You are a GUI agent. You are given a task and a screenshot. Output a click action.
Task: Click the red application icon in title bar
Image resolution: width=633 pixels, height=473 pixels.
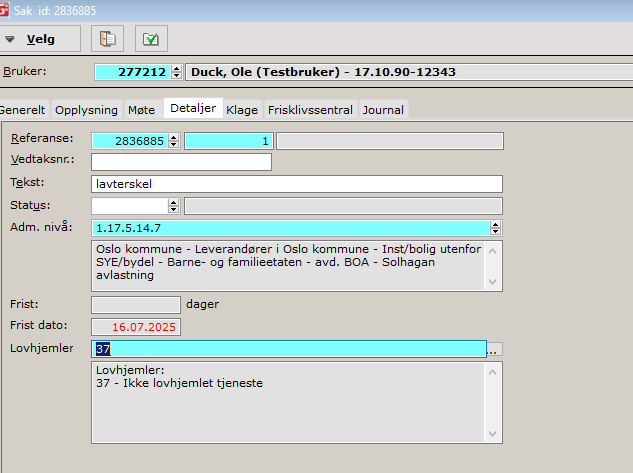(x=4, y=9)
